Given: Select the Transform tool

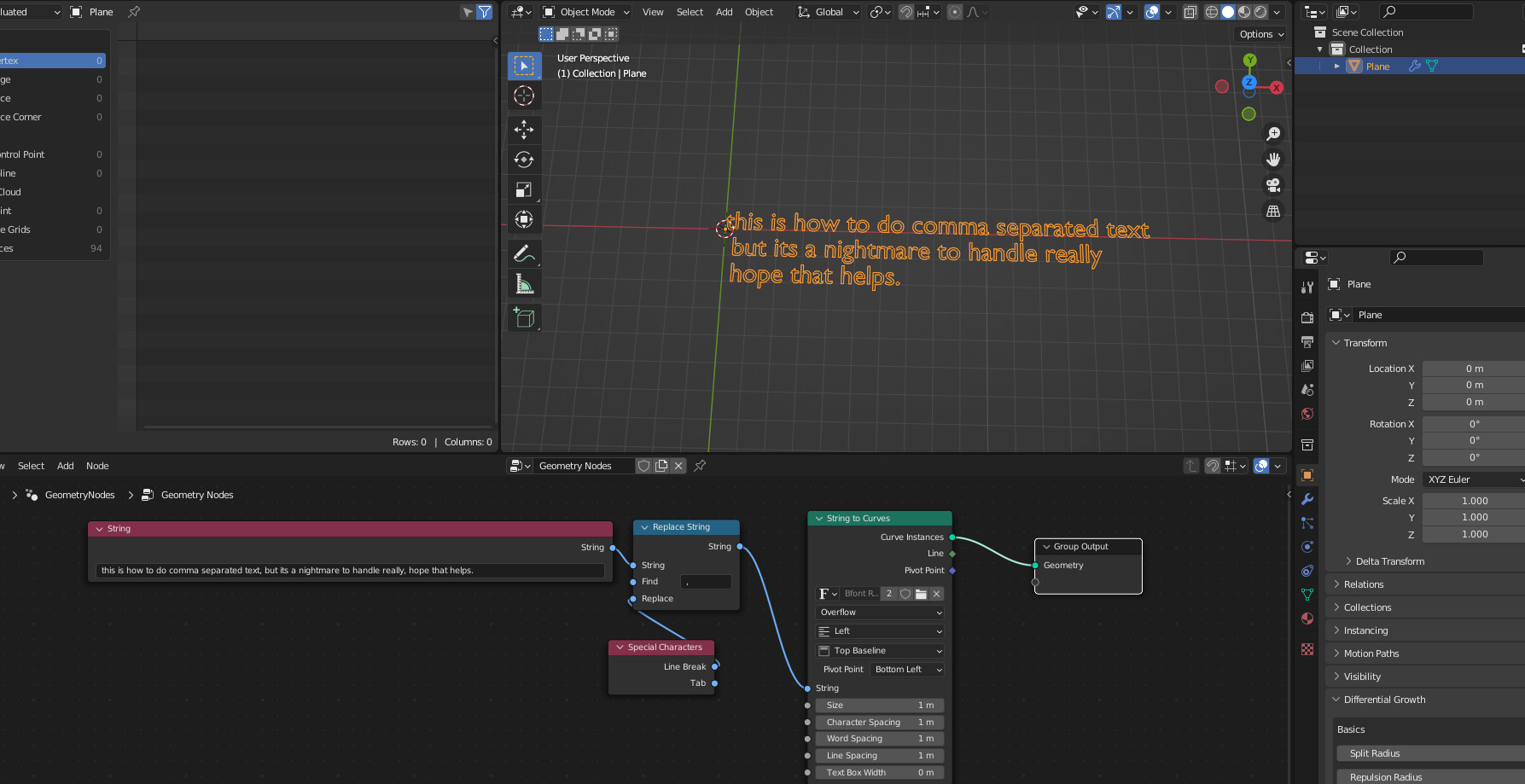Looking at the screenshot, I should [524, 219].
